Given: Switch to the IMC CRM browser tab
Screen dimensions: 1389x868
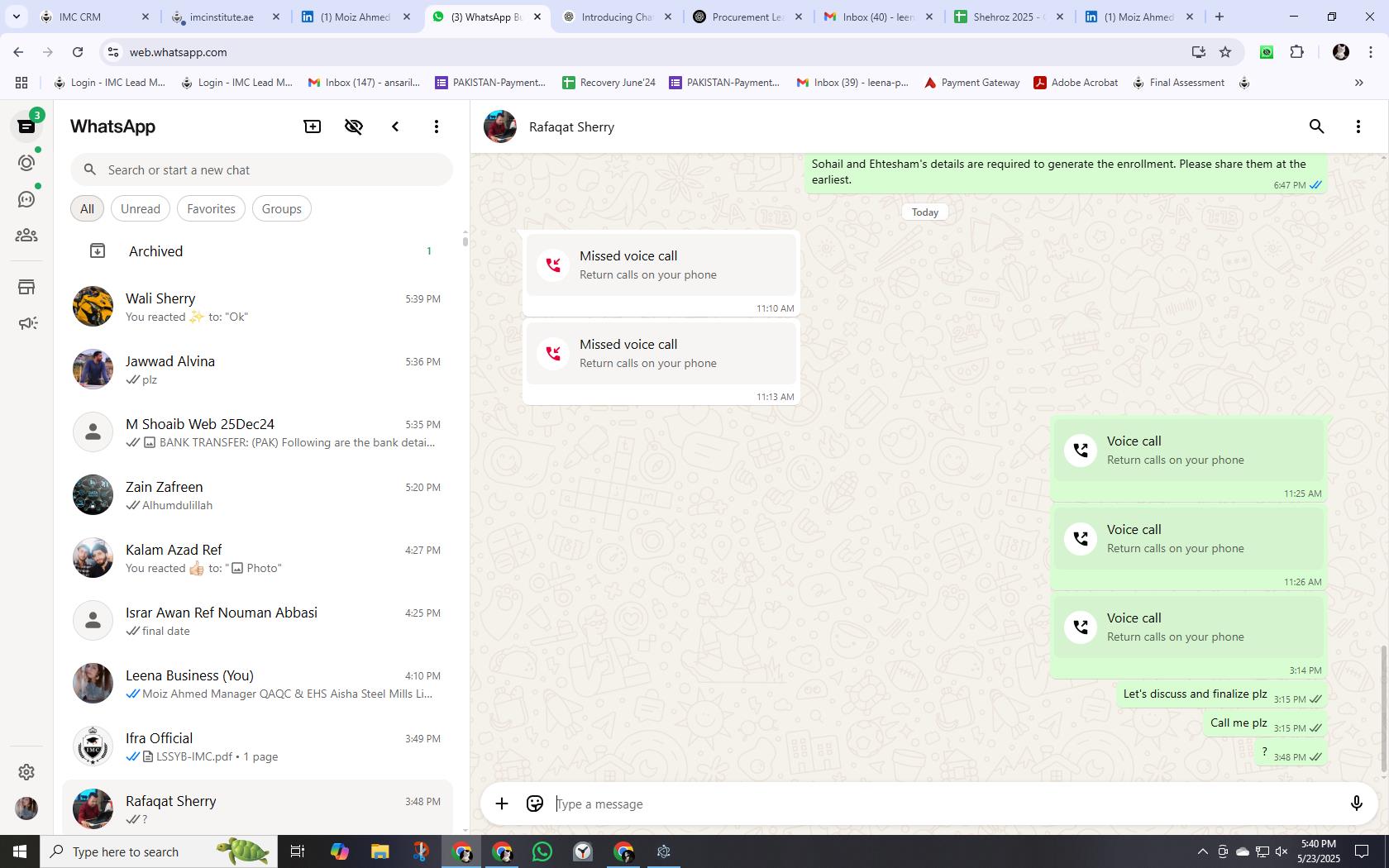Looking at the screenshot, I should tap(93, 17).
